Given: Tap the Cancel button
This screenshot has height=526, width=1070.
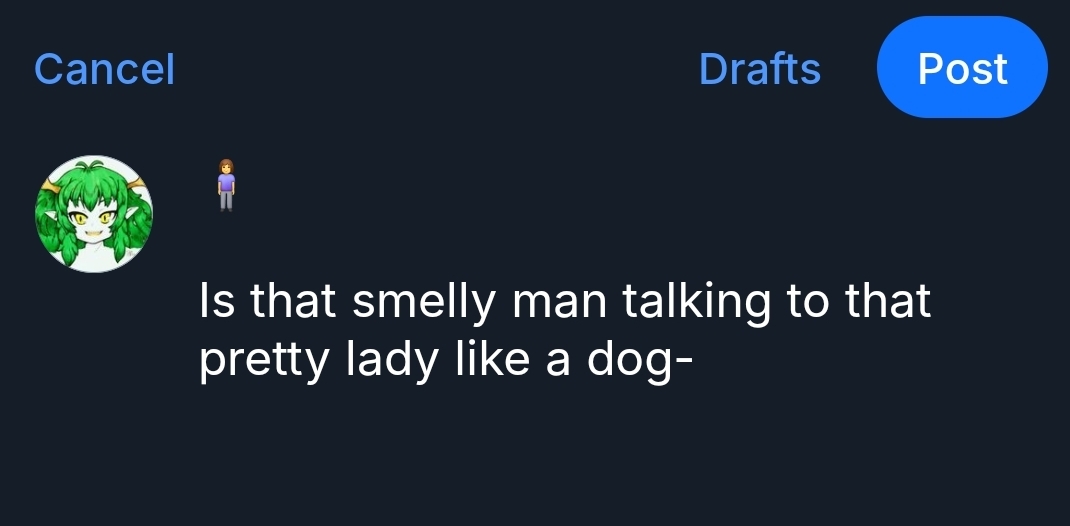Looking at the screenshot, I should click(x=104, y=69).
